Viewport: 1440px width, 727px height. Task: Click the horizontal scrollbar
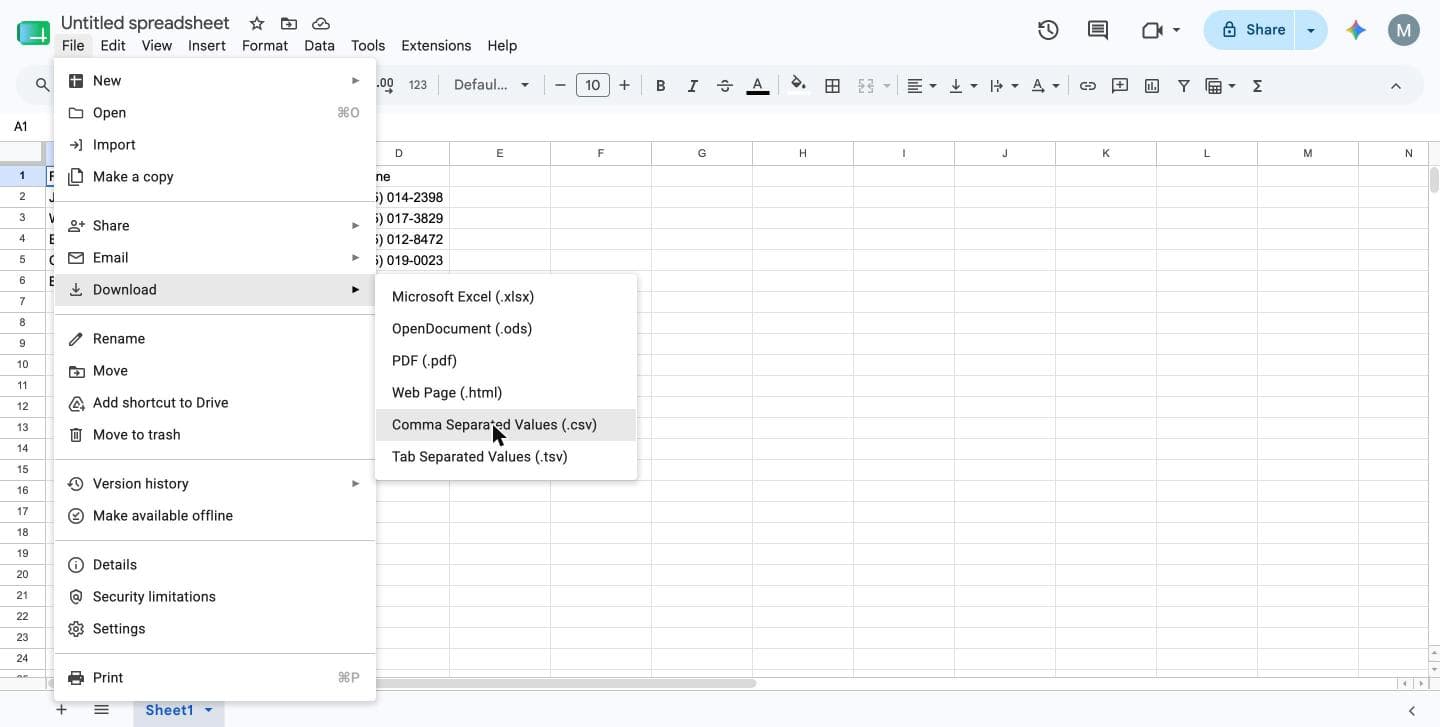[565, 684]
